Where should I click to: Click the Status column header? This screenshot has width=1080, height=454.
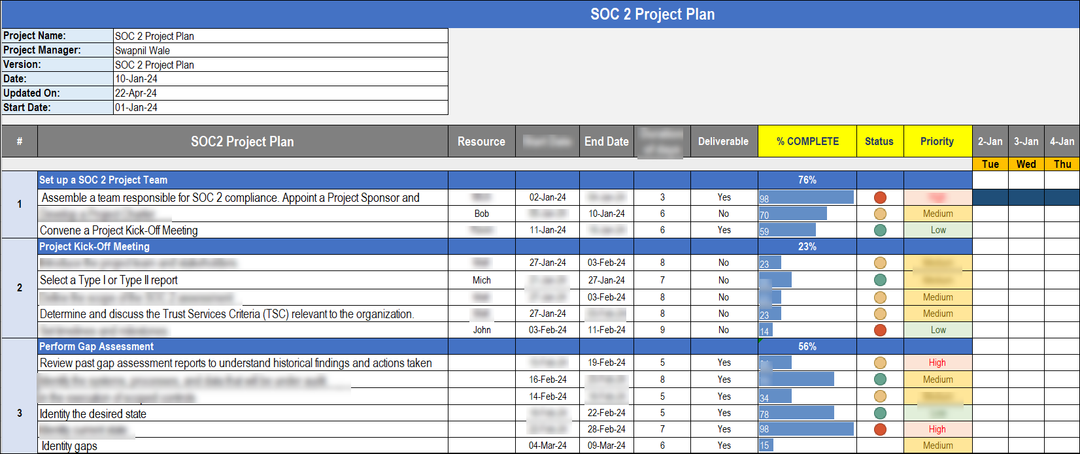(880, 141)
